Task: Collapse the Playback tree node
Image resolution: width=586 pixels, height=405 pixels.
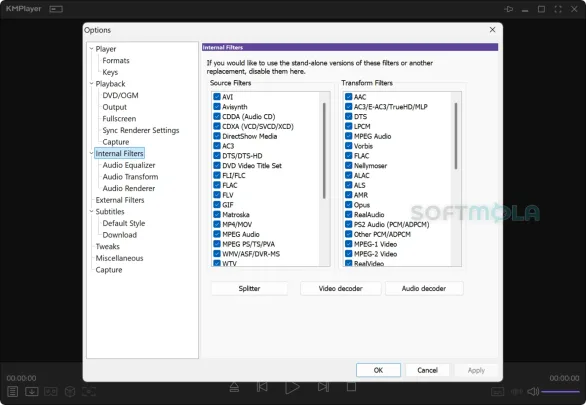Action: [x=91, y=83]
